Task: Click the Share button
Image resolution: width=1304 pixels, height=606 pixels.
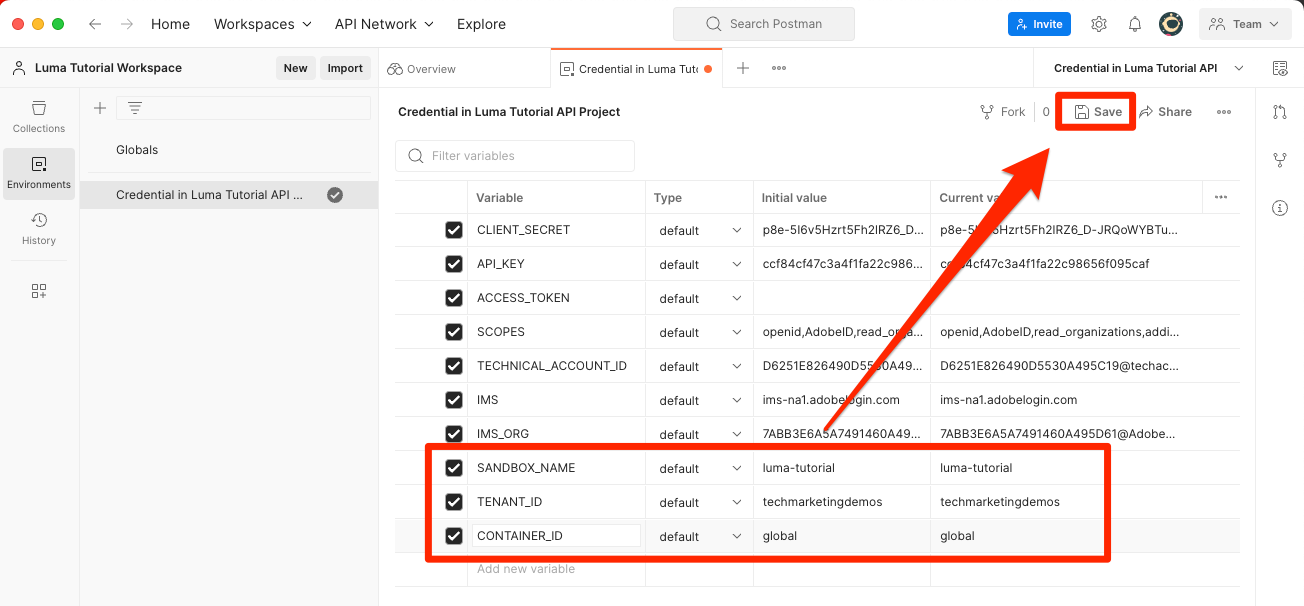Action: (1166, 112)
